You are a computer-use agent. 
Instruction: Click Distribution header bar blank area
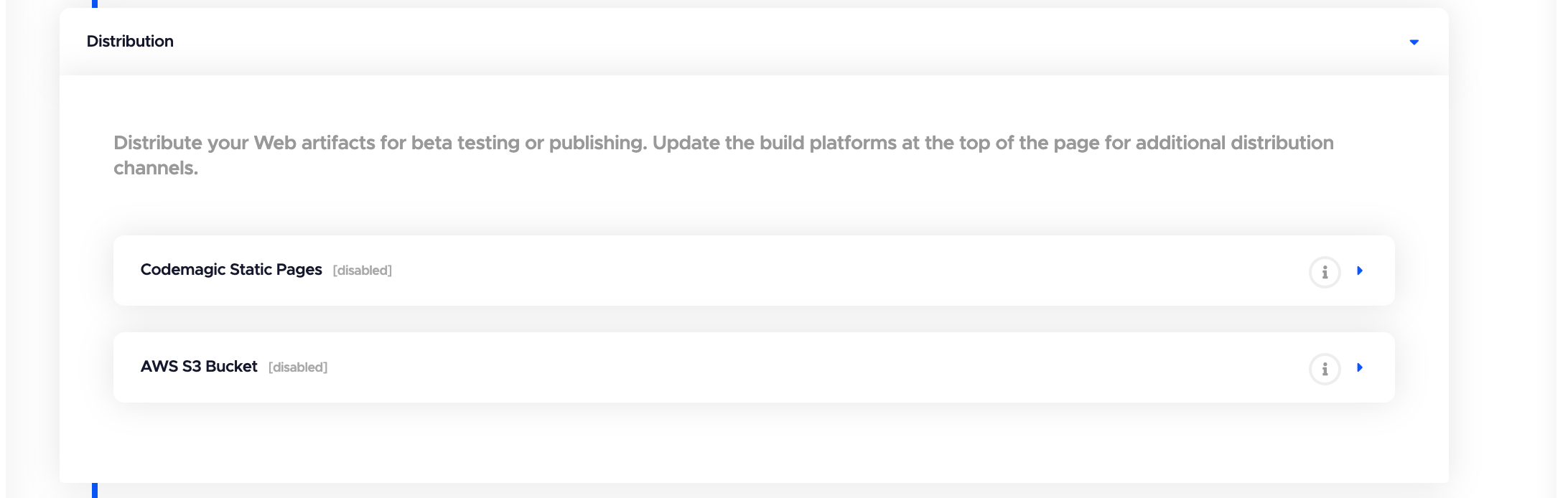pos(790,42)
